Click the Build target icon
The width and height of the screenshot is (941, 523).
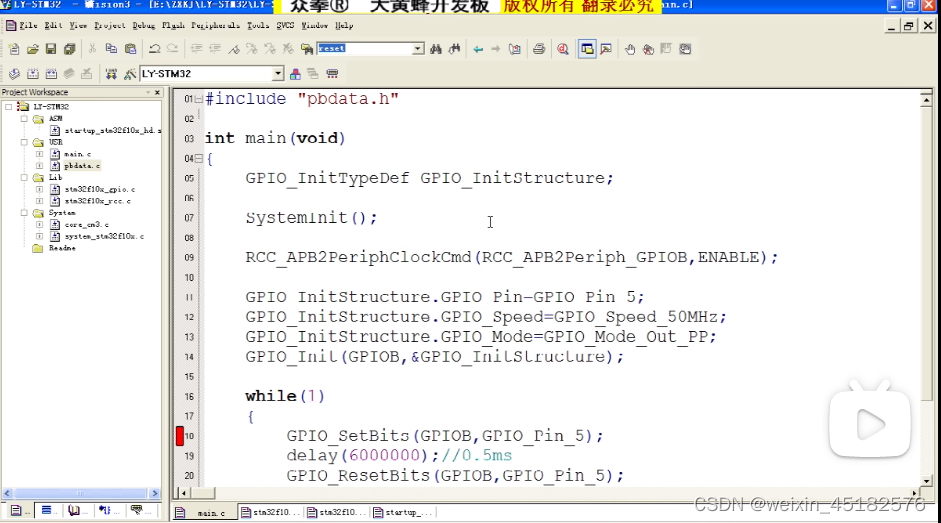pyautogui.click(x=32, y=74)
